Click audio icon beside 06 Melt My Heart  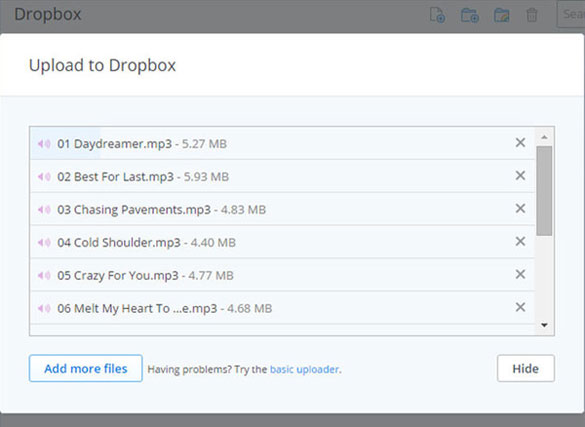44,308
